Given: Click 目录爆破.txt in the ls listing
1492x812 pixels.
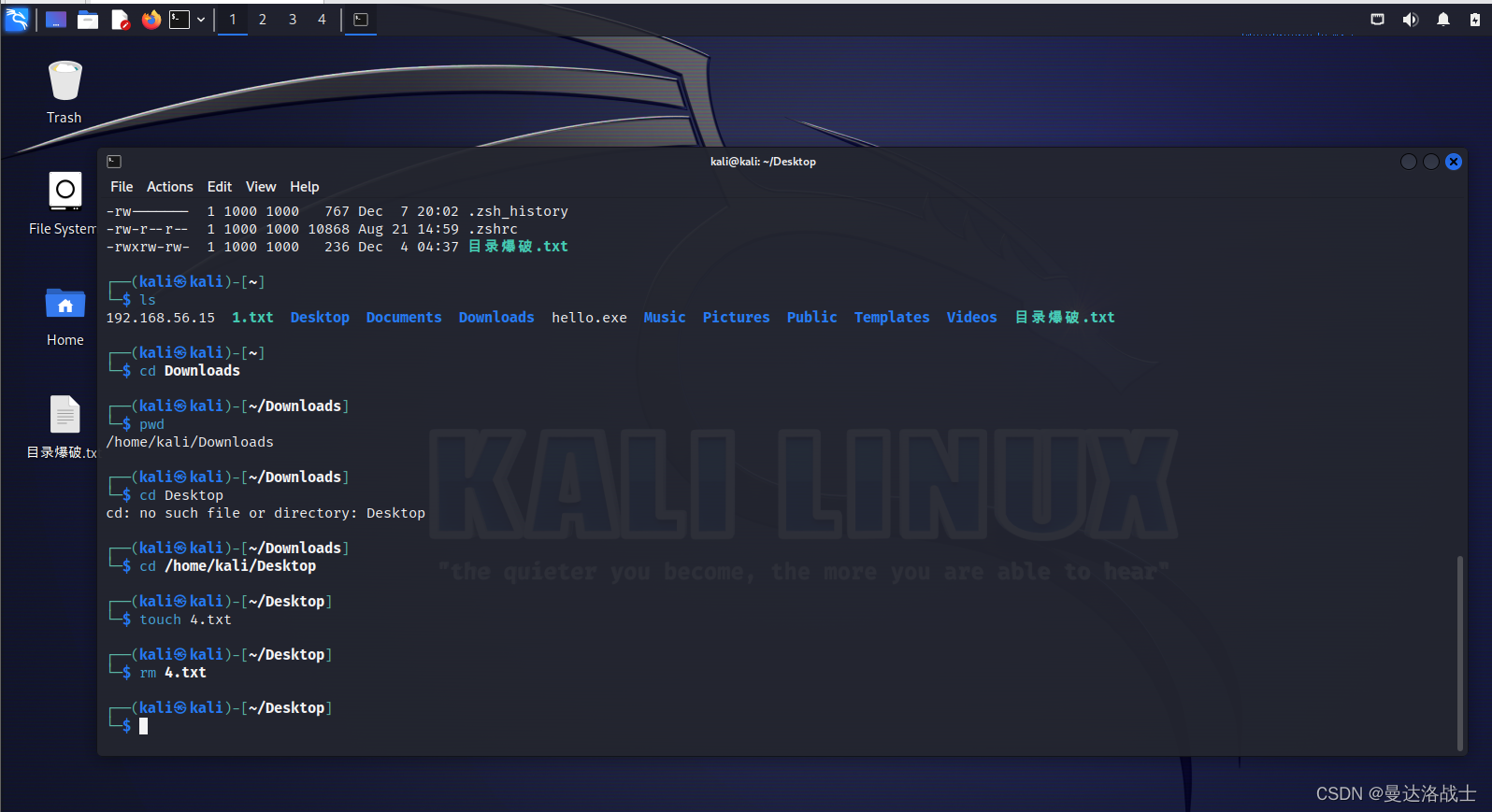Looking at the screenshot, I should (x=1065, y=318).
